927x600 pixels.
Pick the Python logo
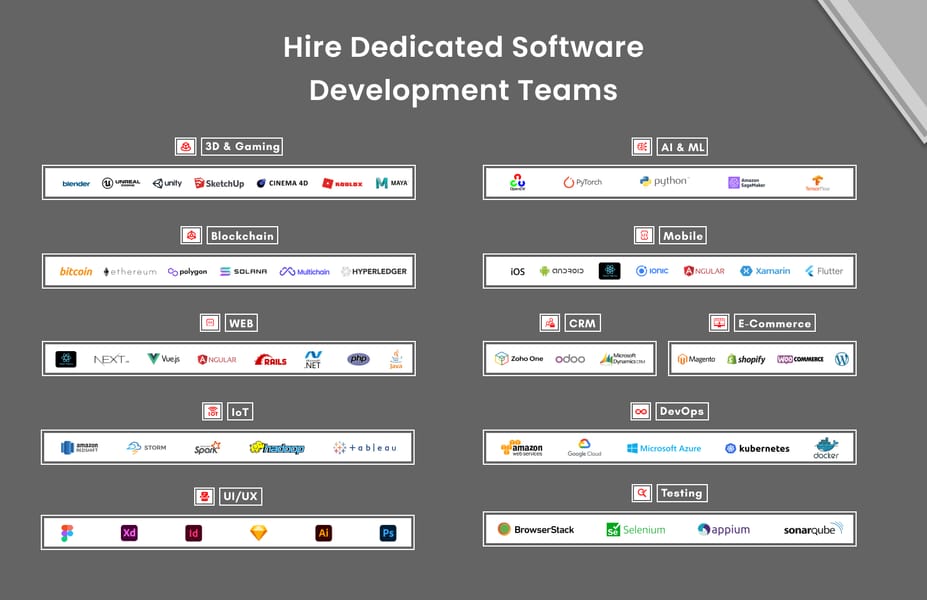pyautogui.click(x=665, y=181)
